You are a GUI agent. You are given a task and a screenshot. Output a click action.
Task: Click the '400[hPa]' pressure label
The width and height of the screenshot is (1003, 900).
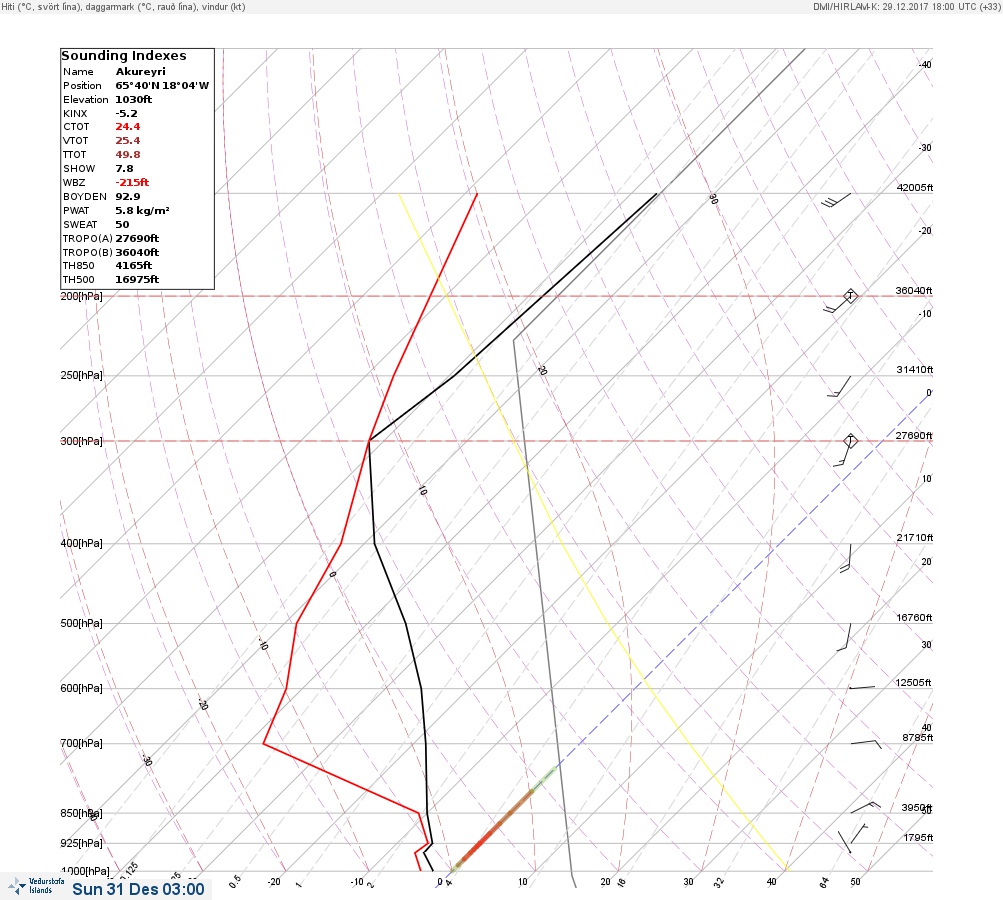point(81,543)
